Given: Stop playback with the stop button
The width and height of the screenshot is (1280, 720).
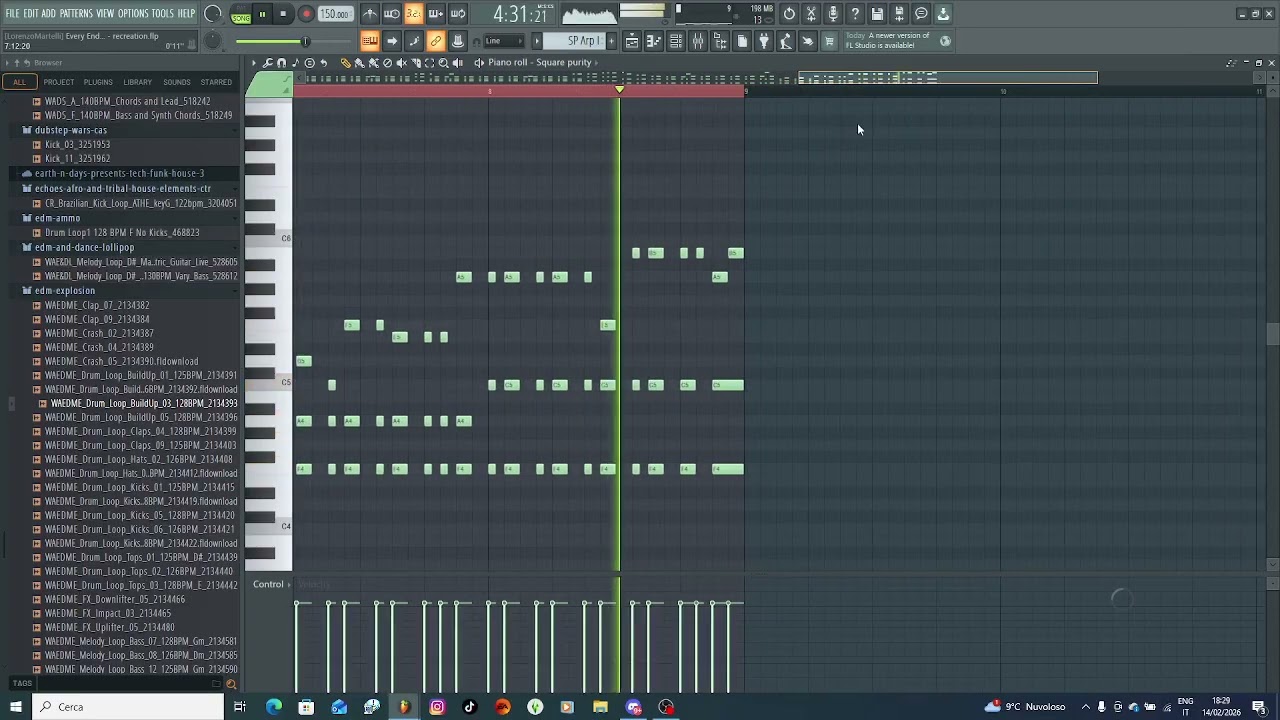Looking at the screenshot, I should coord(283,14).
